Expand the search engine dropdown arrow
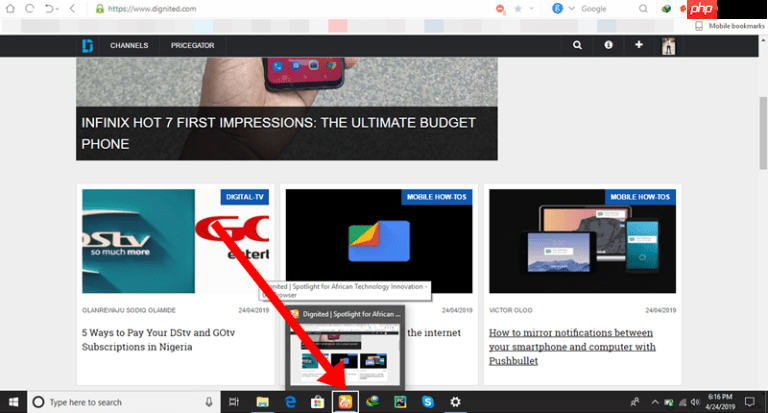Screen dimensions: 768x413 pyautogui.click(x=571, y=9)
